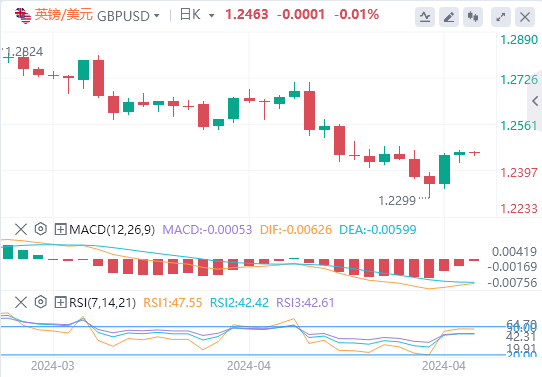Image resolution: width=542 pixels, height=377 pixels.
Task: Click the -0.00169 MACD axis label
Action: click(513, 267)
